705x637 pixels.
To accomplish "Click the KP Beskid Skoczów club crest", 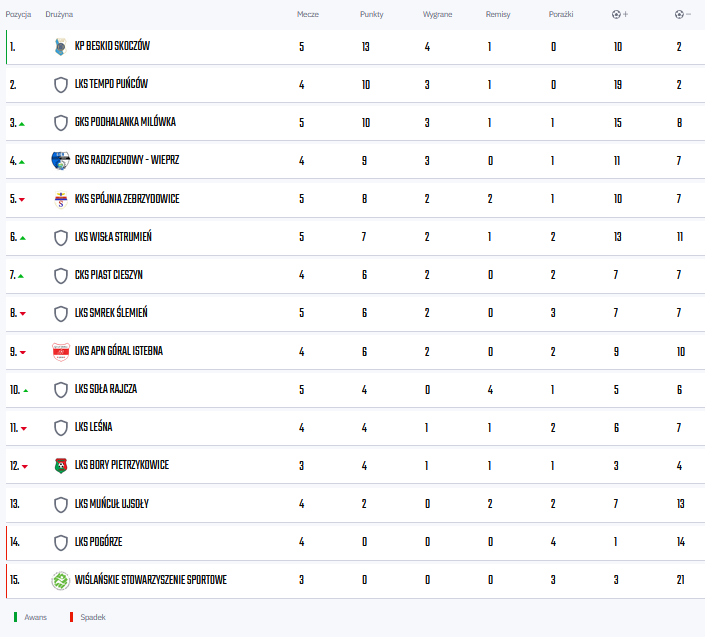I will (x=61, y=47).
